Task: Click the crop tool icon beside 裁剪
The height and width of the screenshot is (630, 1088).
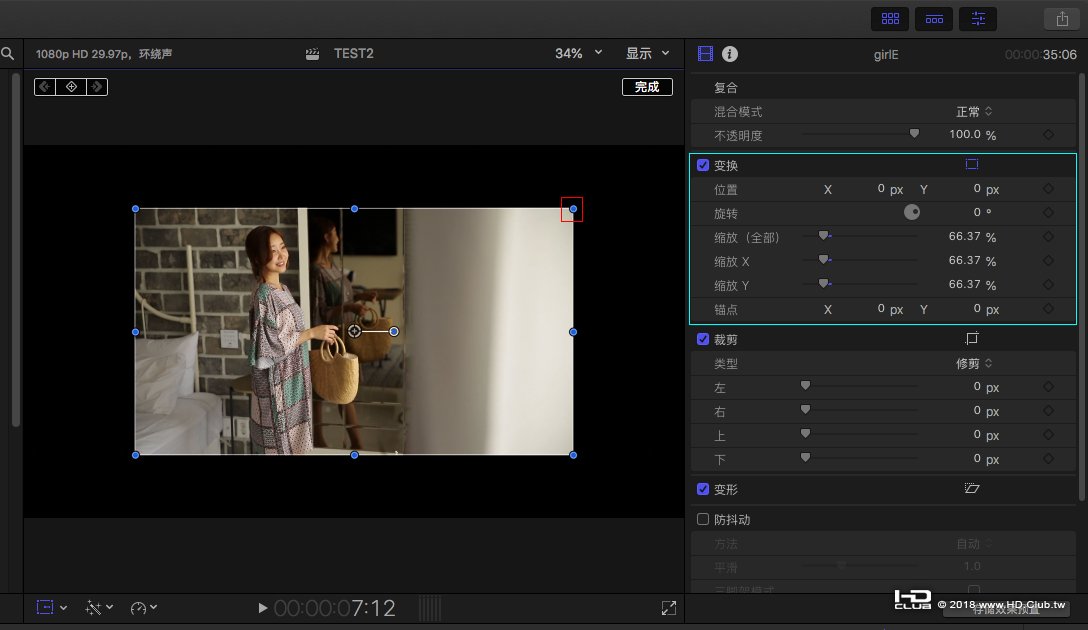Action: 971,339
